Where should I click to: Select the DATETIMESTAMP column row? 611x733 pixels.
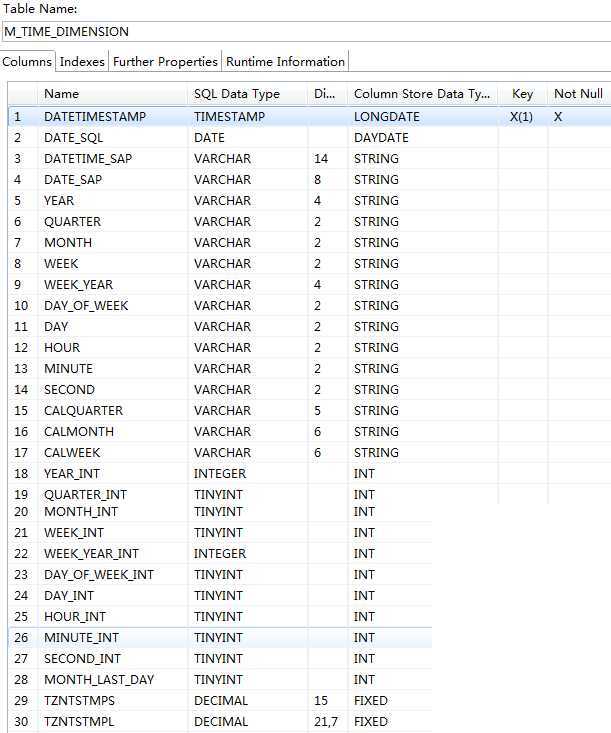click(x=95, y=117)
